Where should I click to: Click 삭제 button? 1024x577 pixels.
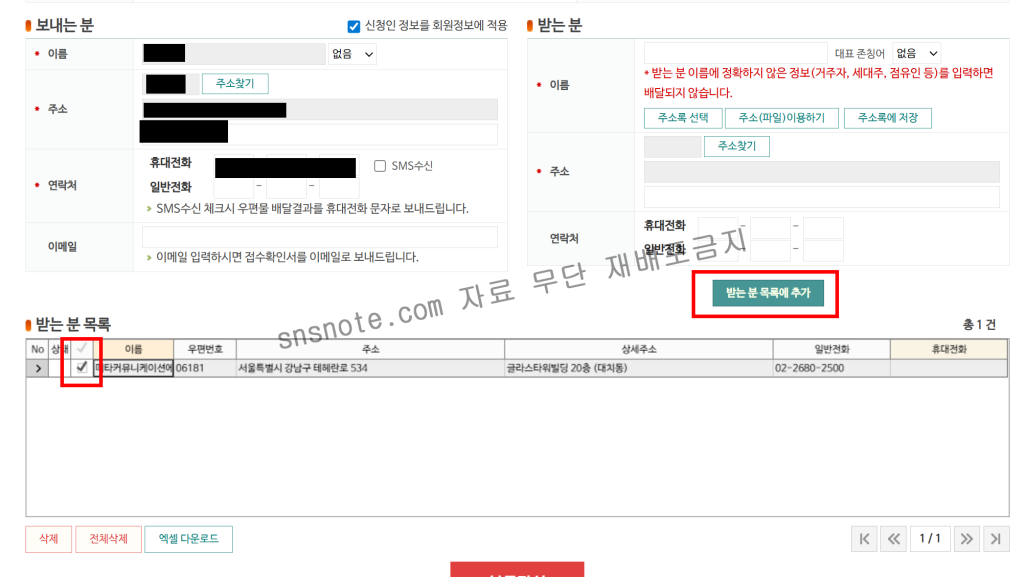[49, 539]
